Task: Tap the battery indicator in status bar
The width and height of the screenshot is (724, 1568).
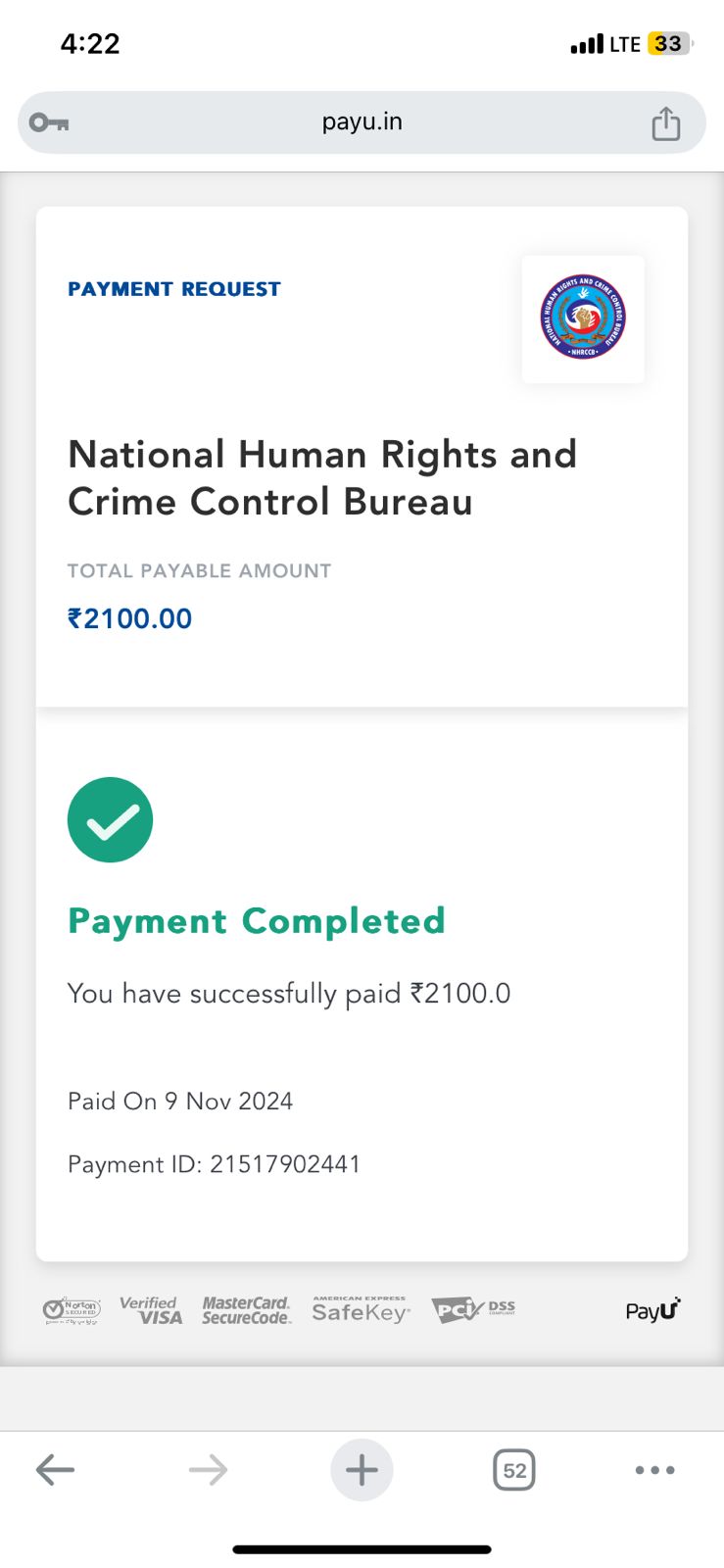Action: [x=669, y=44]
